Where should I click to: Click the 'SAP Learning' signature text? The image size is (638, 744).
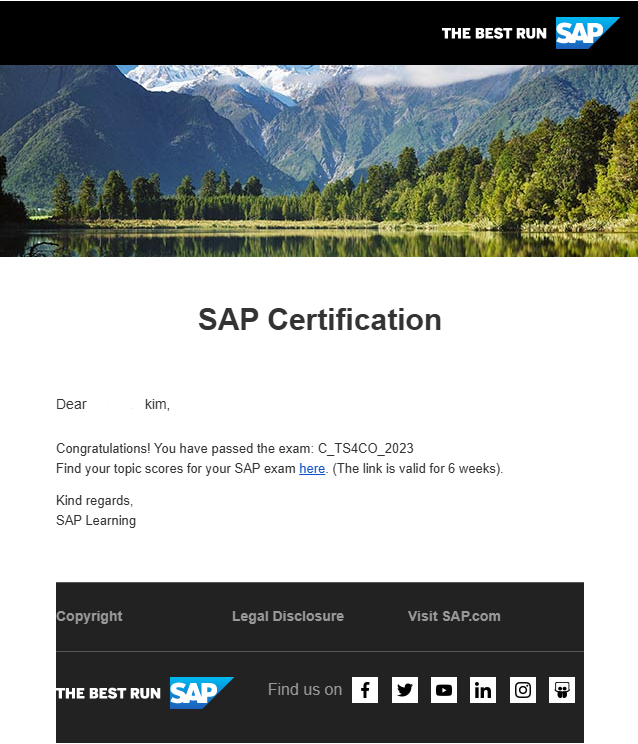pyautogui.click(x=96, y=520)
